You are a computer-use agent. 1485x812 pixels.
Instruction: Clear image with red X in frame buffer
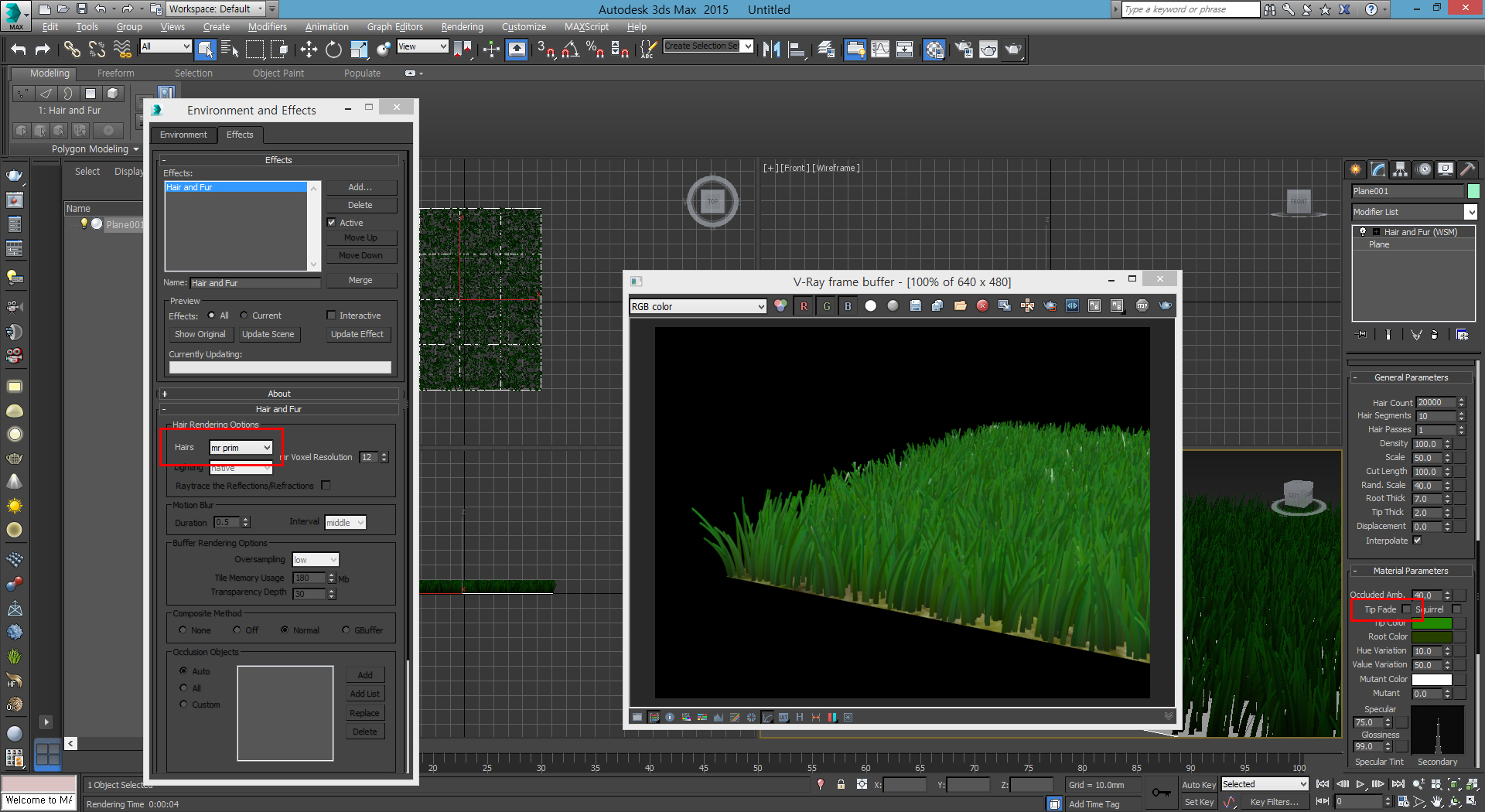(982, 306)
